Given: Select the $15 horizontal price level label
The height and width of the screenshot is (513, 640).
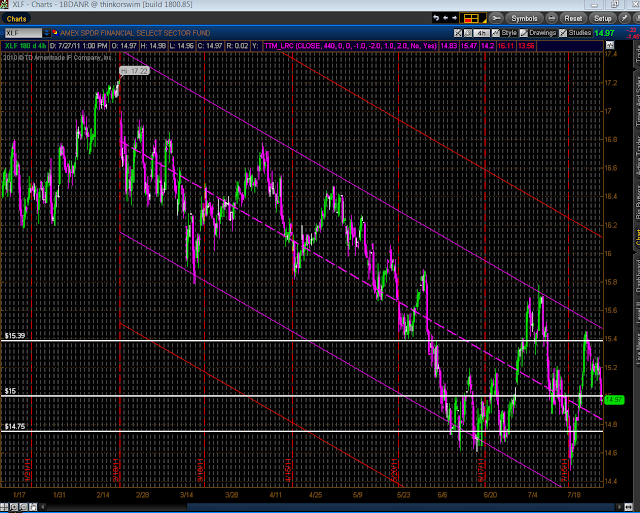Looking at the screenshot, I should tap(10, 391).
